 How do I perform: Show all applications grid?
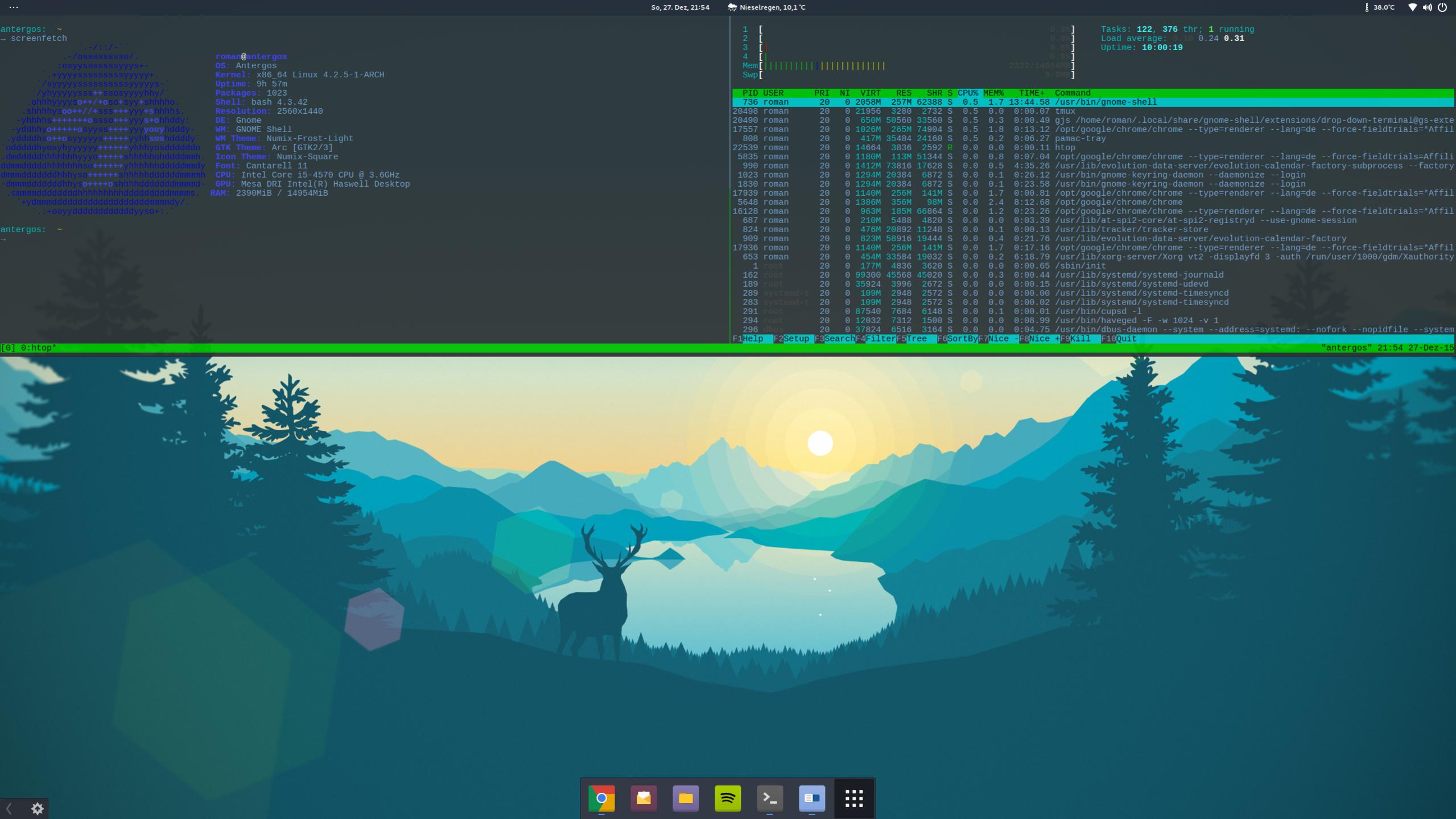[x=854, y=798]
